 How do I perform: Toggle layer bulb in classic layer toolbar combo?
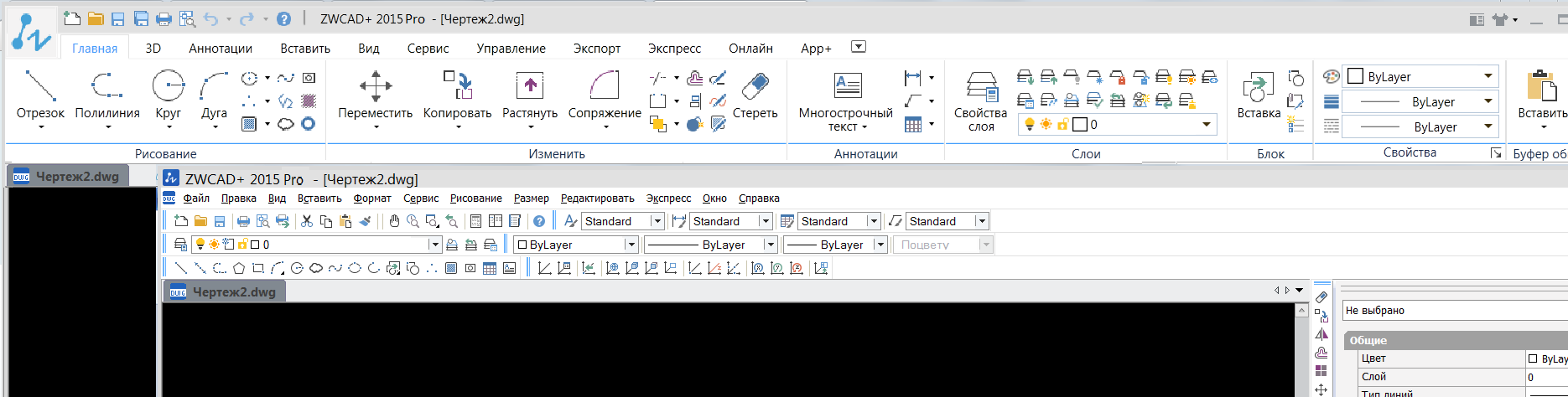(x=200, y=245)
